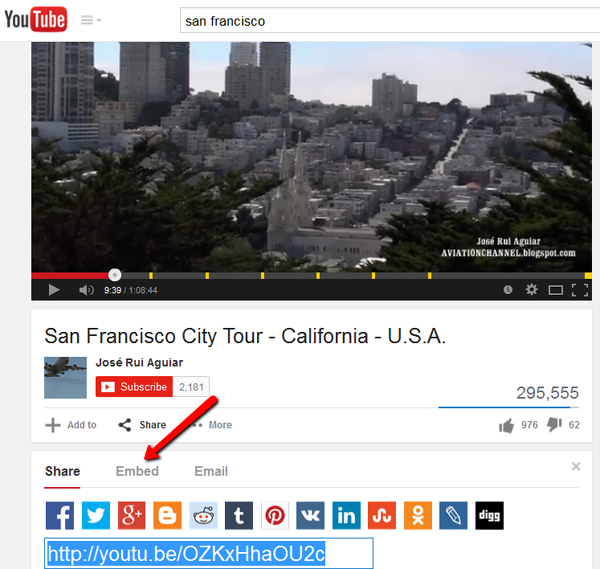The height and width of the screenshot is (569, 600).
Task: Open the video settings gear
Action: pyautogui.click(x=531, y=289)
